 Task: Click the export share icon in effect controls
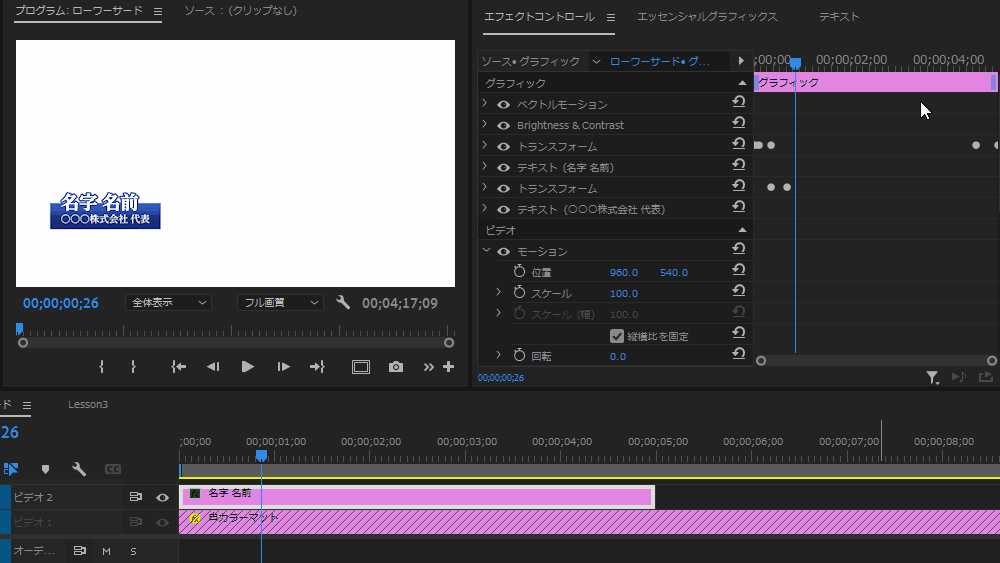click(x=986, y=377)
